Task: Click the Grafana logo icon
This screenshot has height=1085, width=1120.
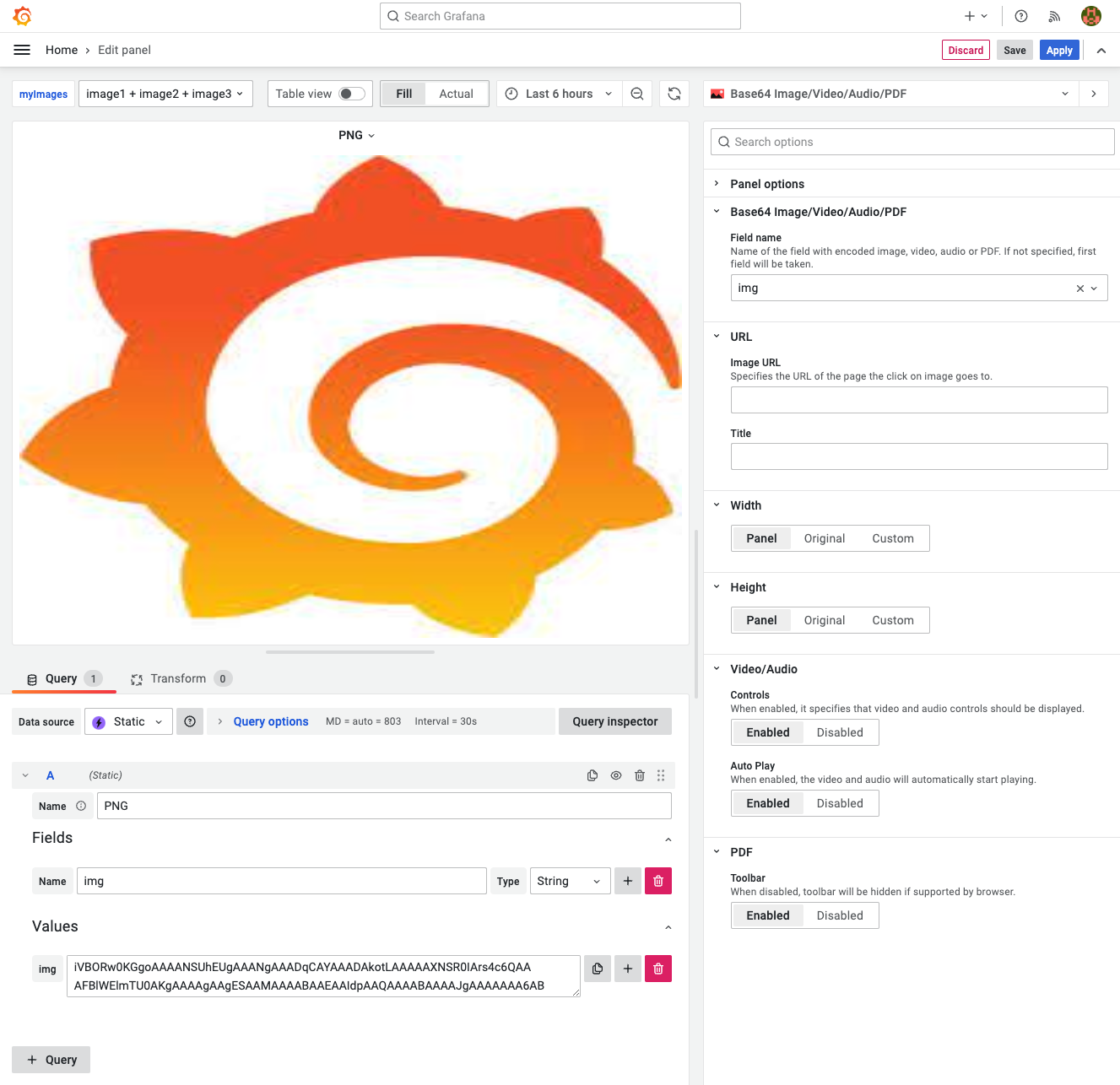Action: click(x=23, y=16)
